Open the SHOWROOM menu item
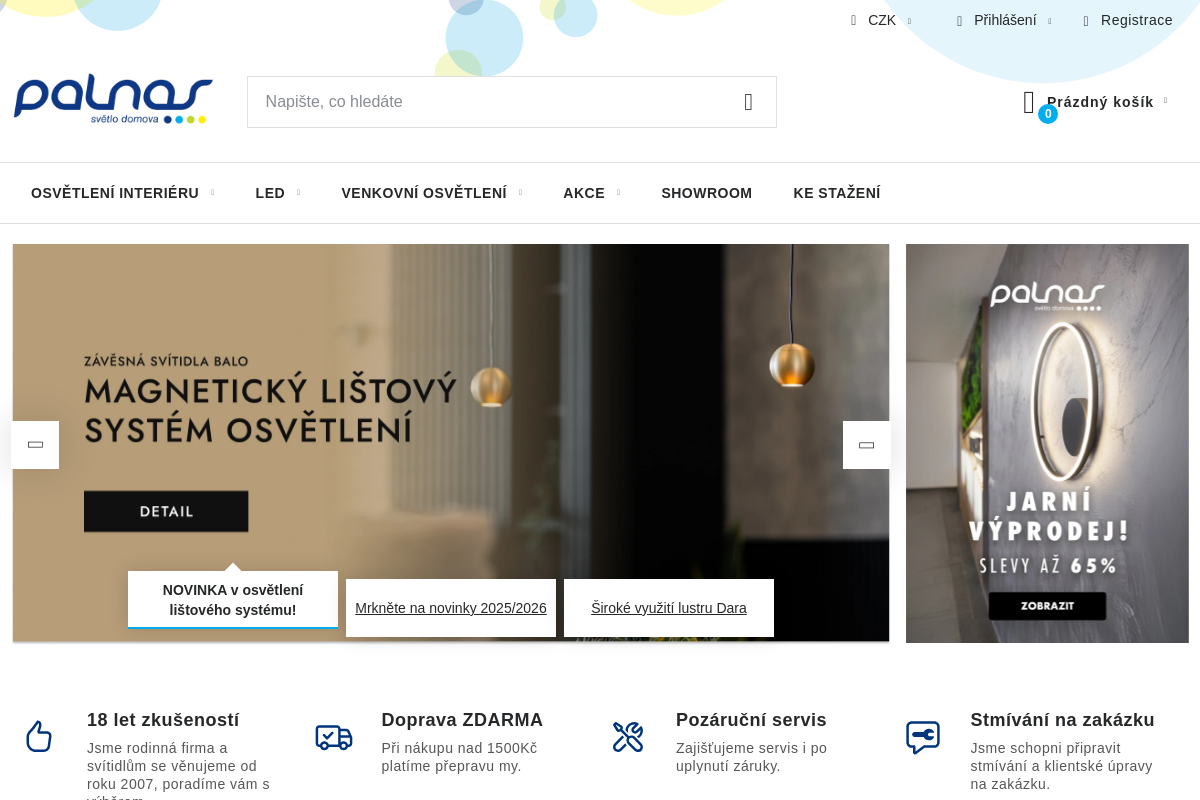1200x800 pixels. (x=707, y=192)
